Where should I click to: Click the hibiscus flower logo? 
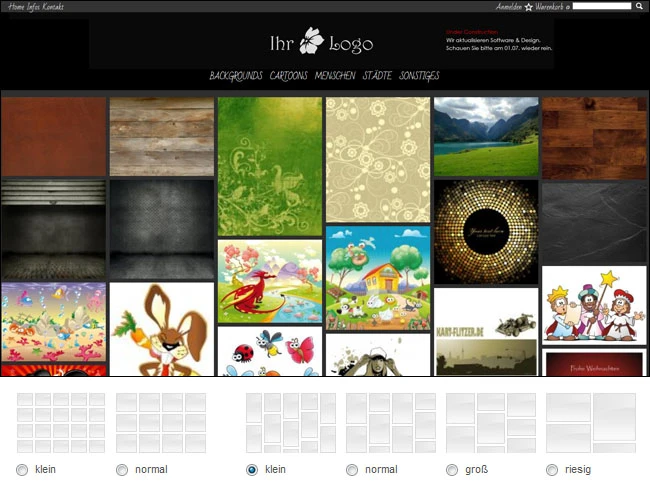311,41
